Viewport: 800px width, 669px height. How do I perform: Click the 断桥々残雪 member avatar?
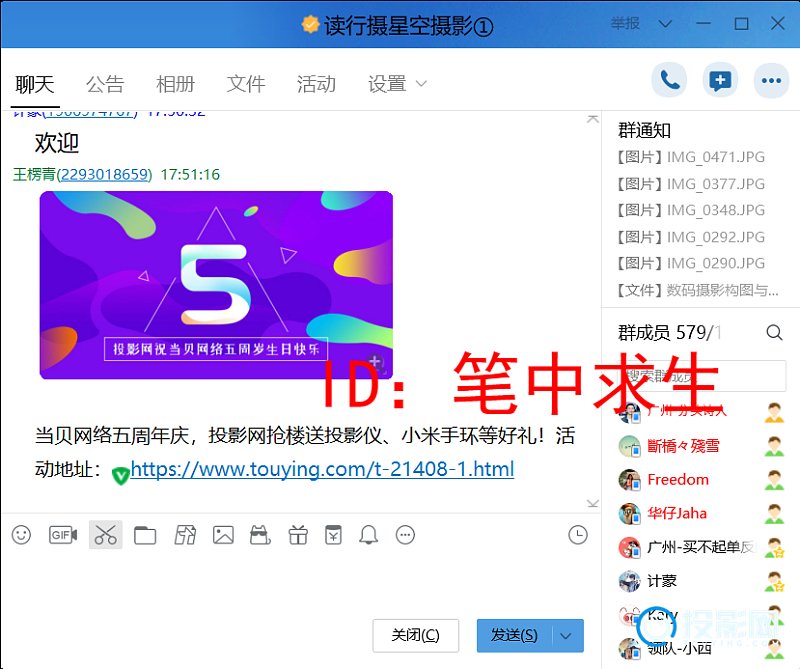[629, 447]
